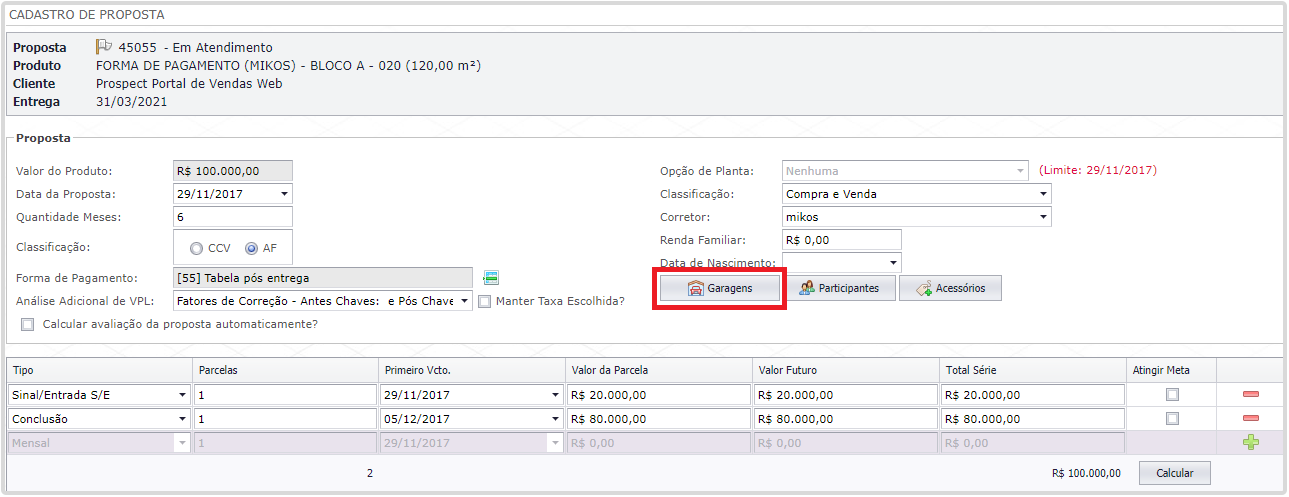This screenshot has height=497, width=1289.
Task: Expand Análise Adicional de VPL dropdown
Action: click(464, 301)
